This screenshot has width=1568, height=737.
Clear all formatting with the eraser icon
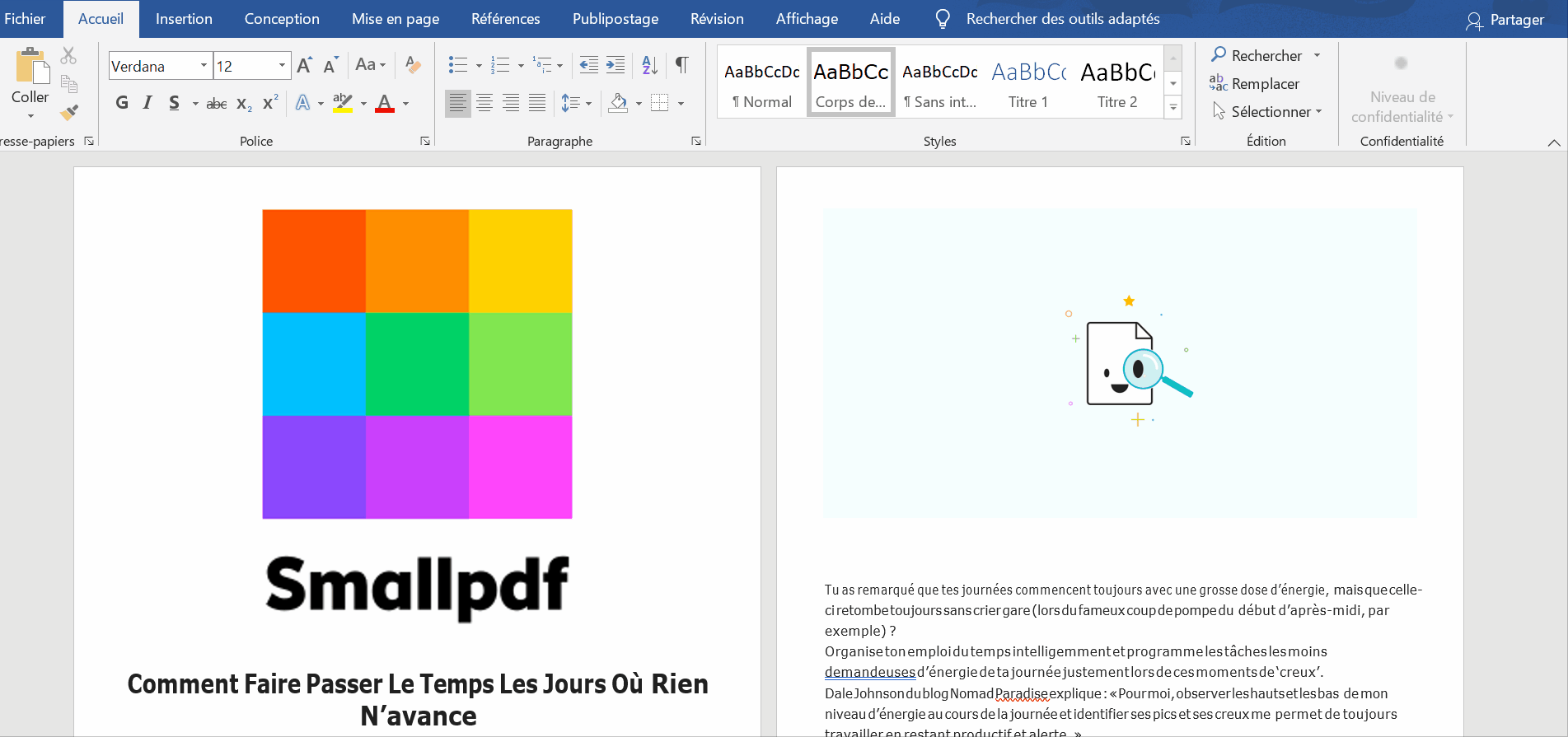pyautogui.click(x=414, y=65)
